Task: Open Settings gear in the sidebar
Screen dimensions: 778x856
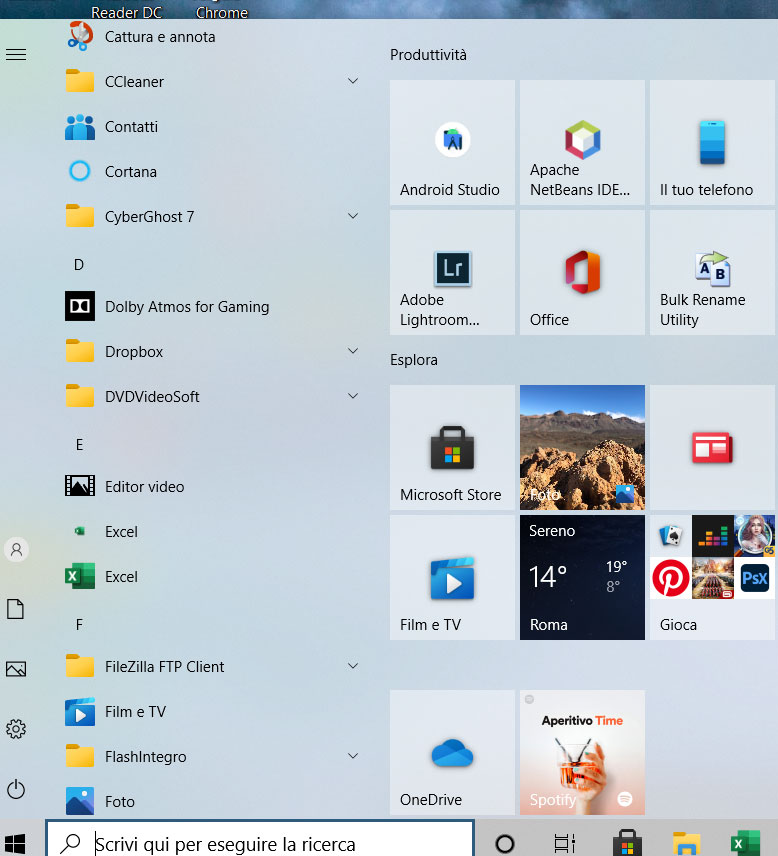Action: [16, 729]
